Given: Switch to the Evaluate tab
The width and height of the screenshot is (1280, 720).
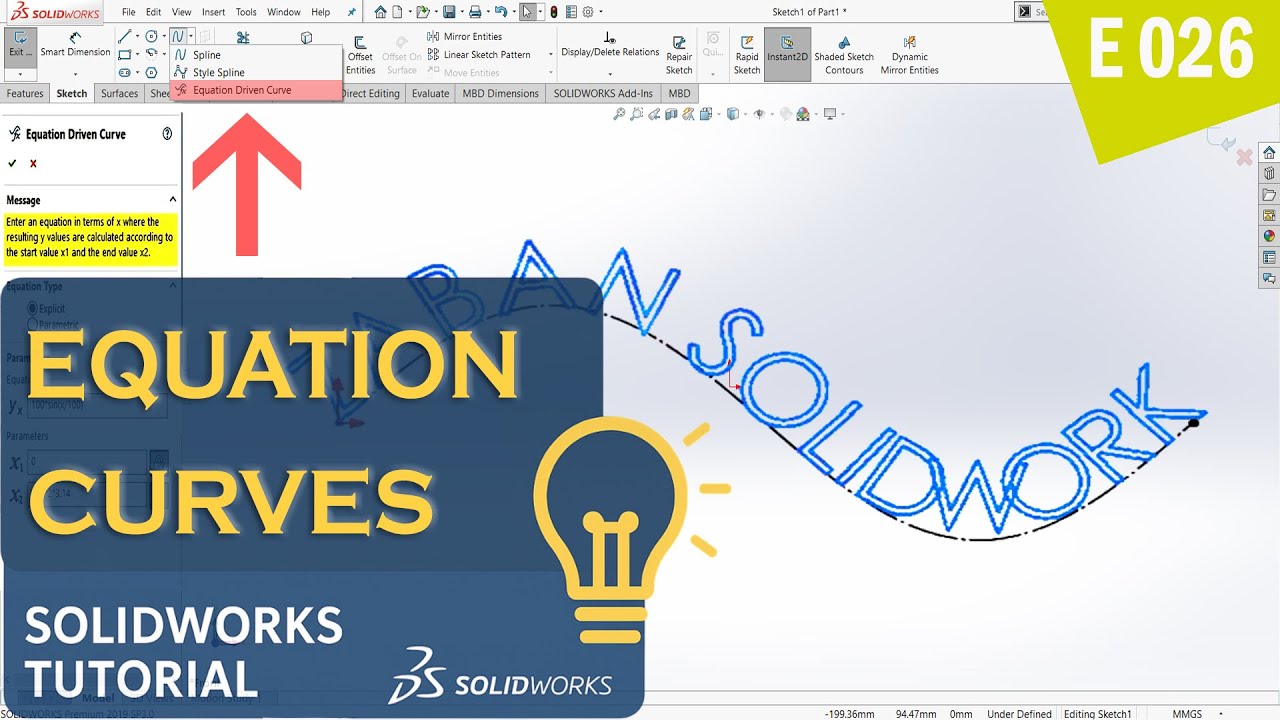Looking at the screenshot, I should pyautogui.click(x=430, y=93).
